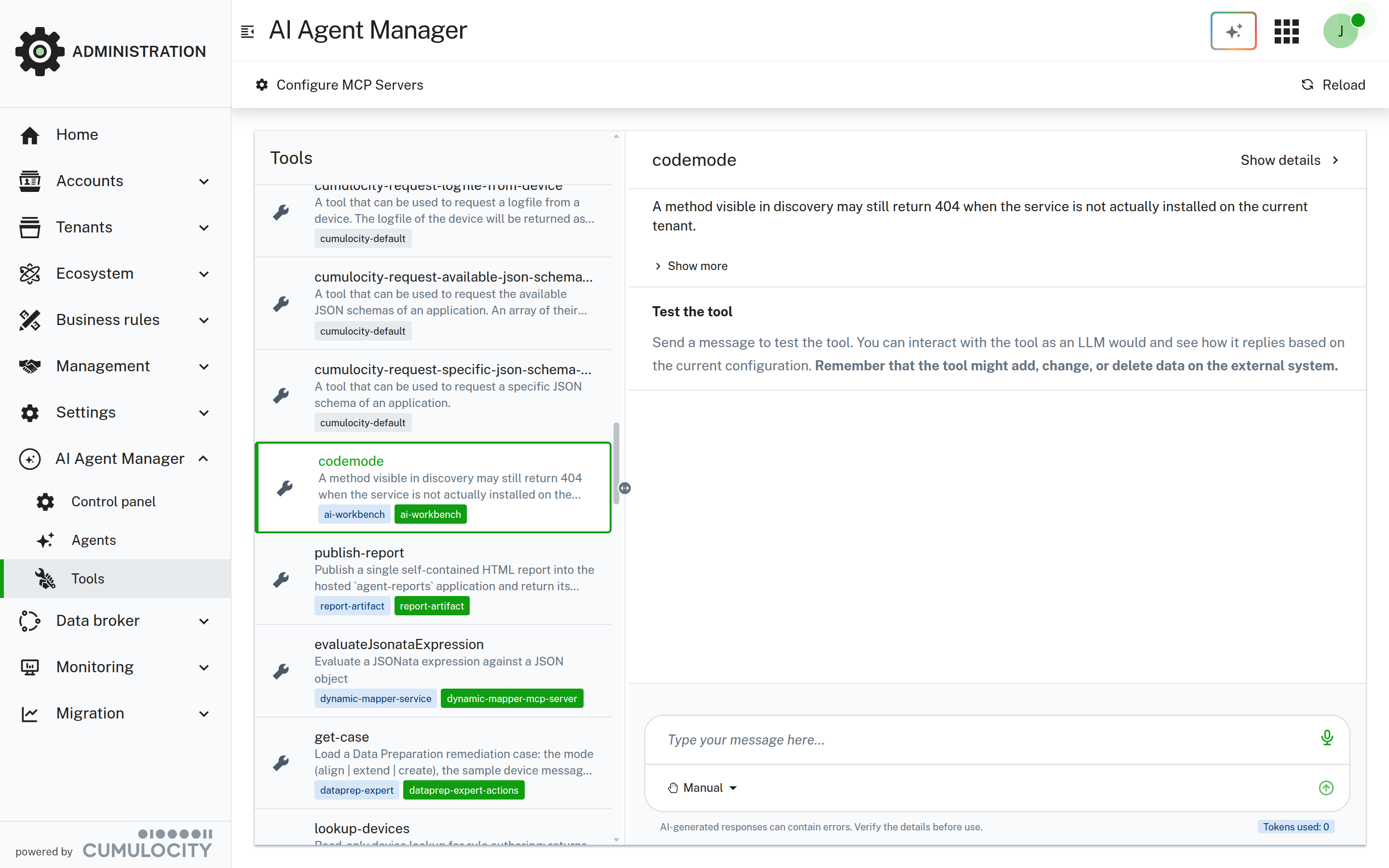Click the Home house icon
The image size is (1389, 868).
click(30, 135)
